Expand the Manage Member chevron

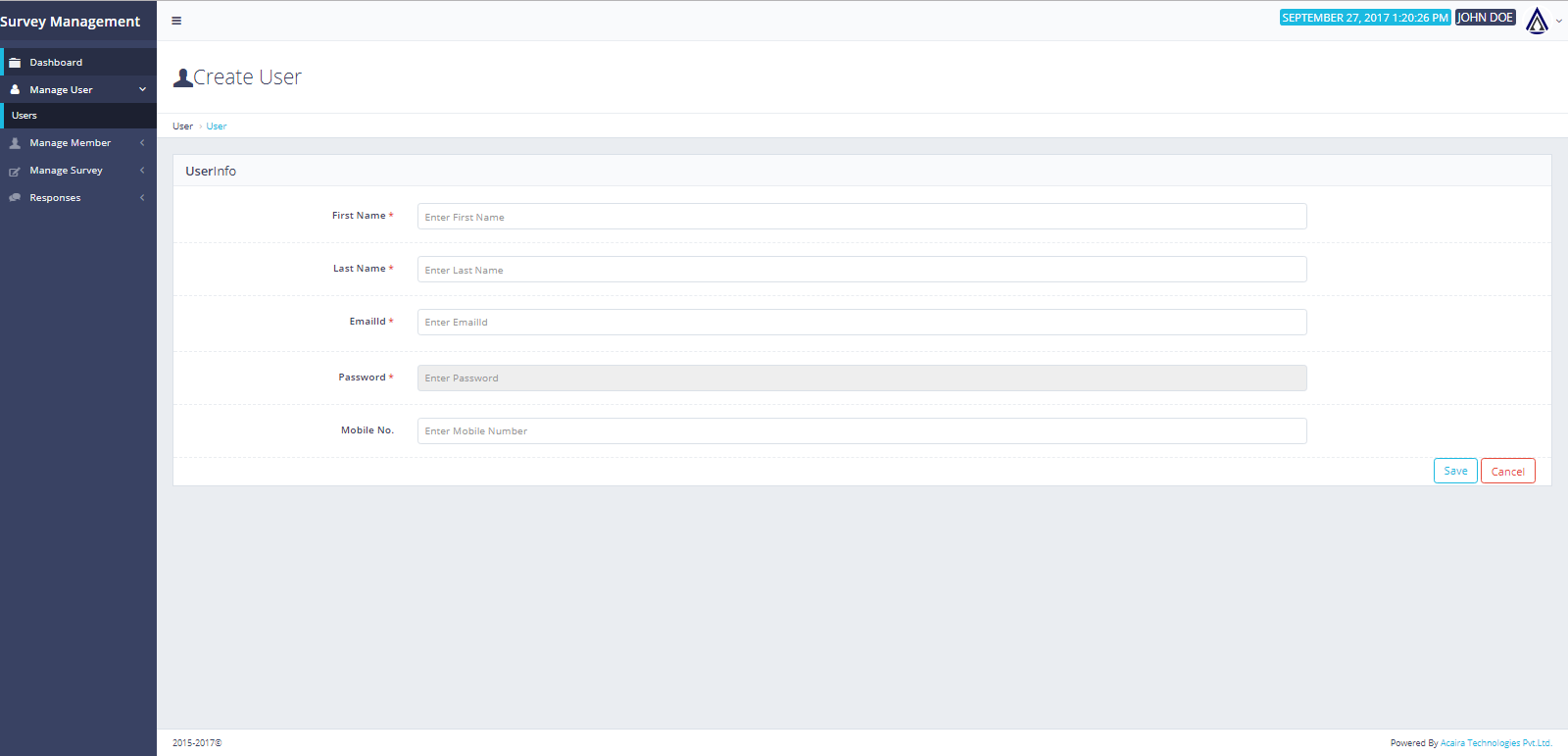[x=142, y=143]
